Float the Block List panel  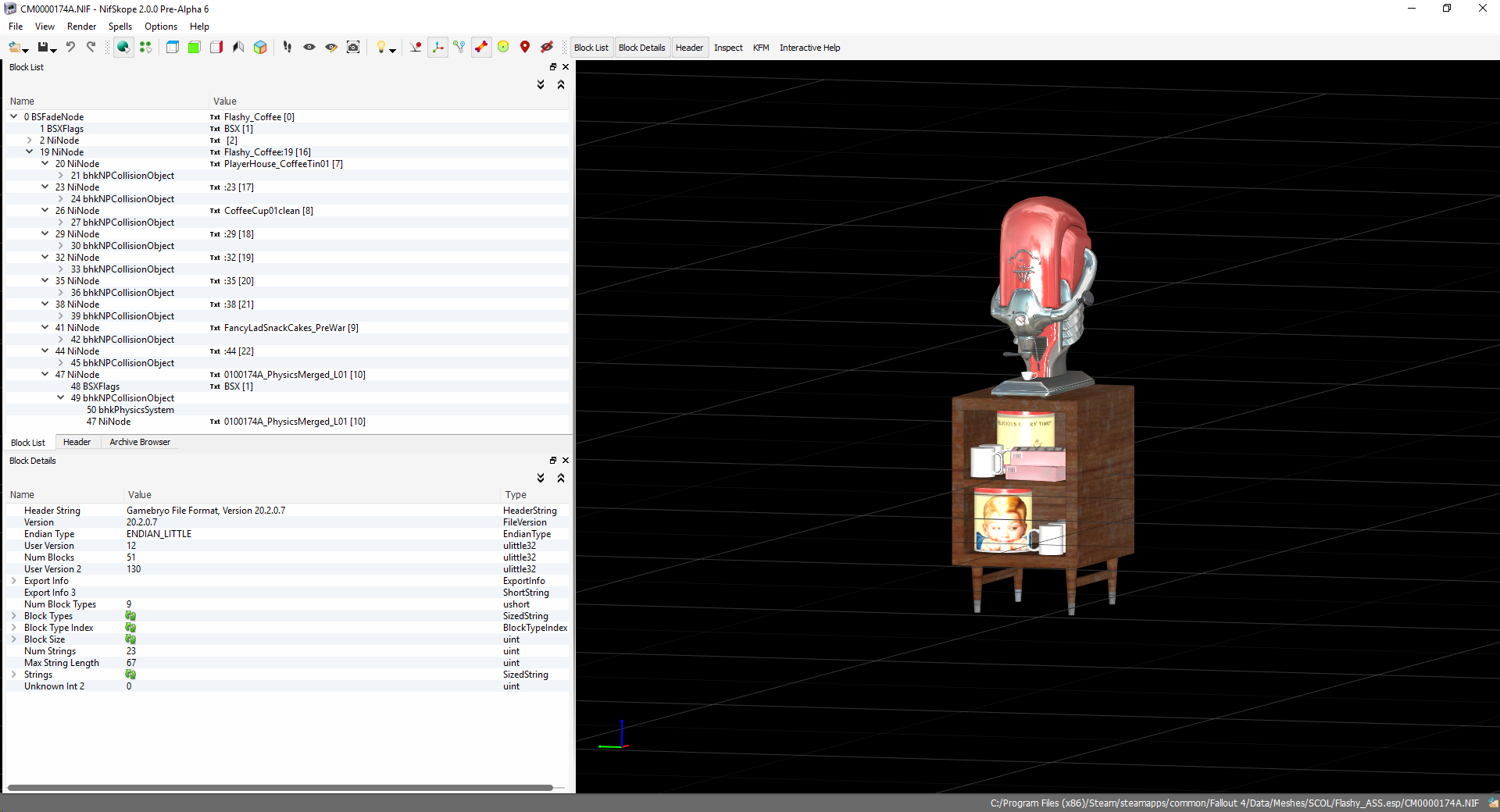click(x=553, y=67)
